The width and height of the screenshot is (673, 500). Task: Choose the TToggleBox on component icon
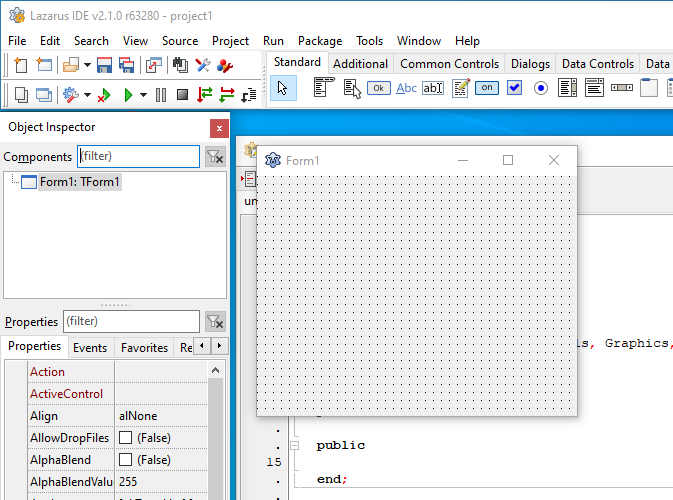coord(487,88)
